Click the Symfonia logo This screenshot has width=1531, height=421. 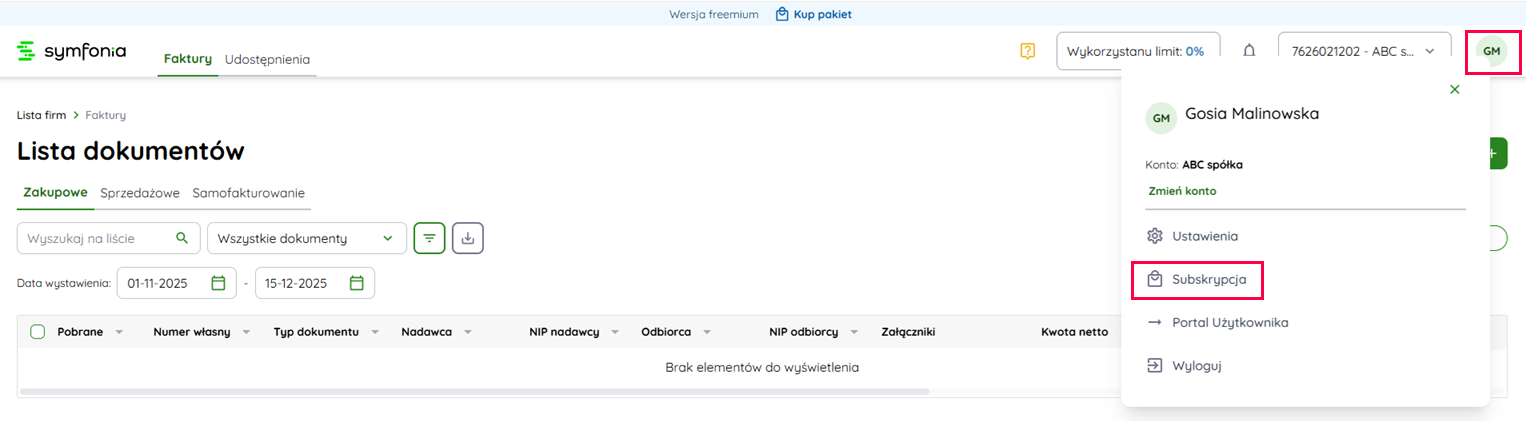72,51
